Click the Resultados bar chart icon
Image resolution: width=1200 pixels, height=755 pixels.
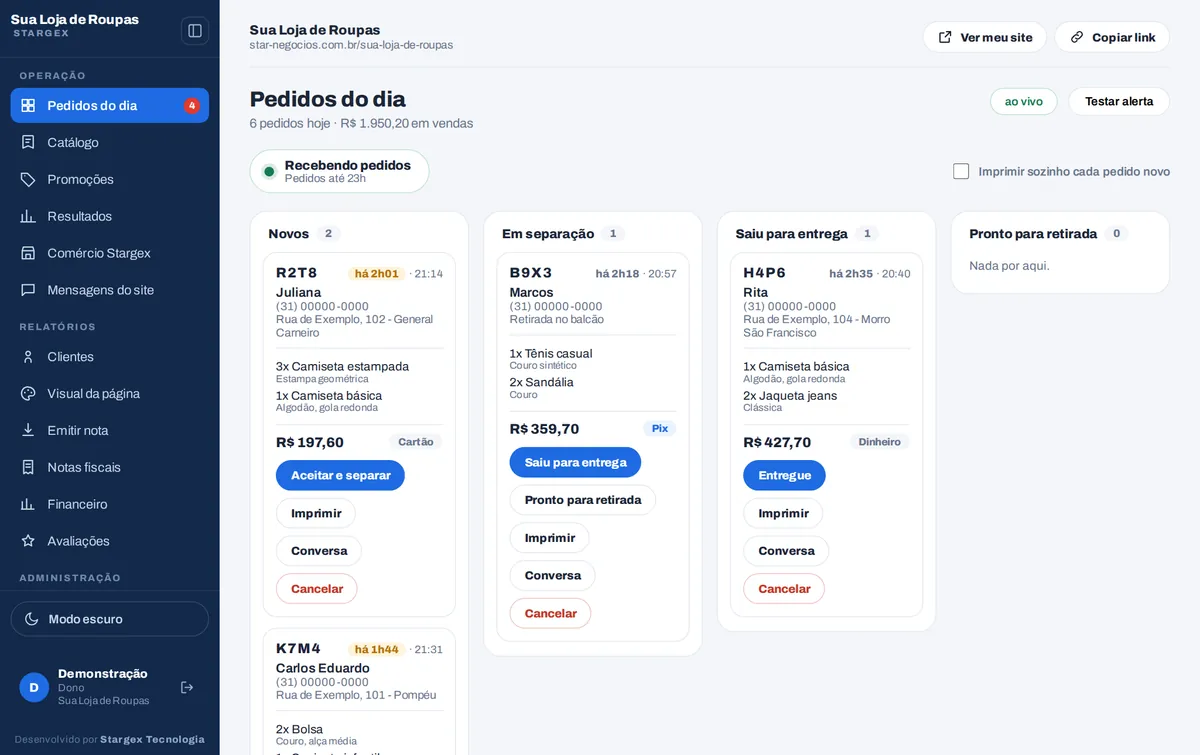pyautogui.click(x=28, y=216)
